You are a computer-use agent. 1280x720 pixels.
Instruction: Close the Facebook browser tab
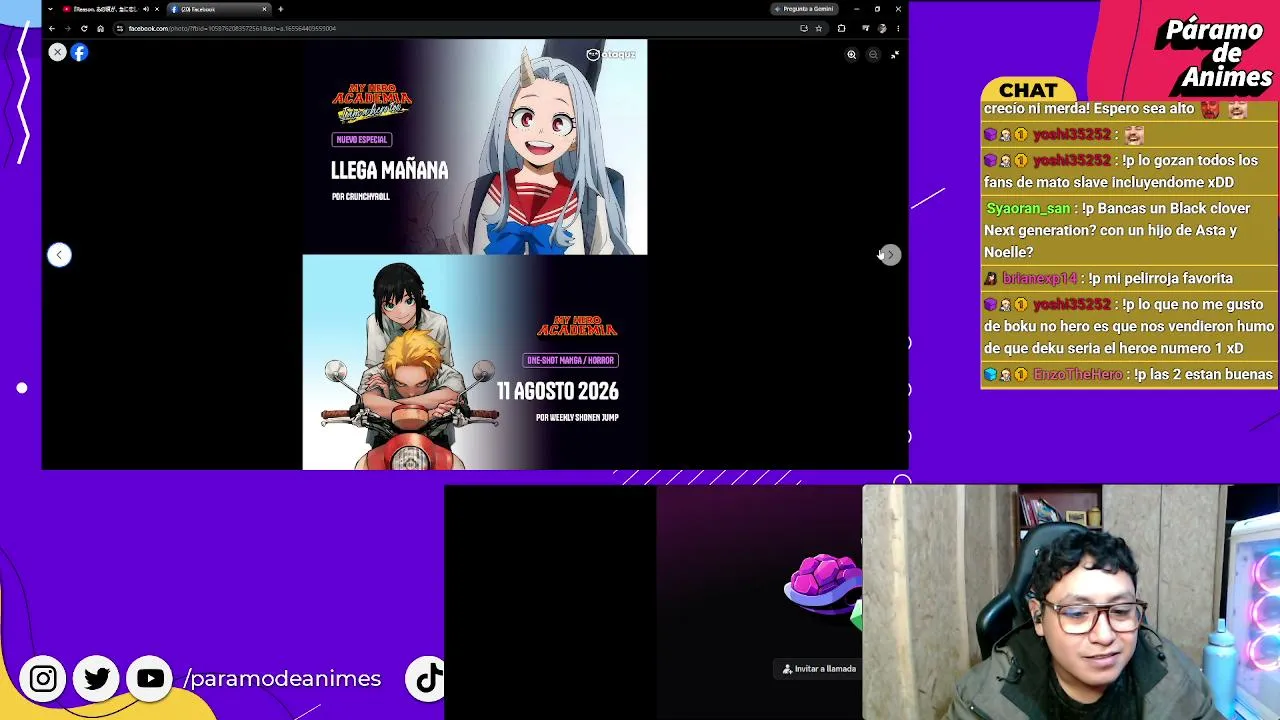coord(264,9)
